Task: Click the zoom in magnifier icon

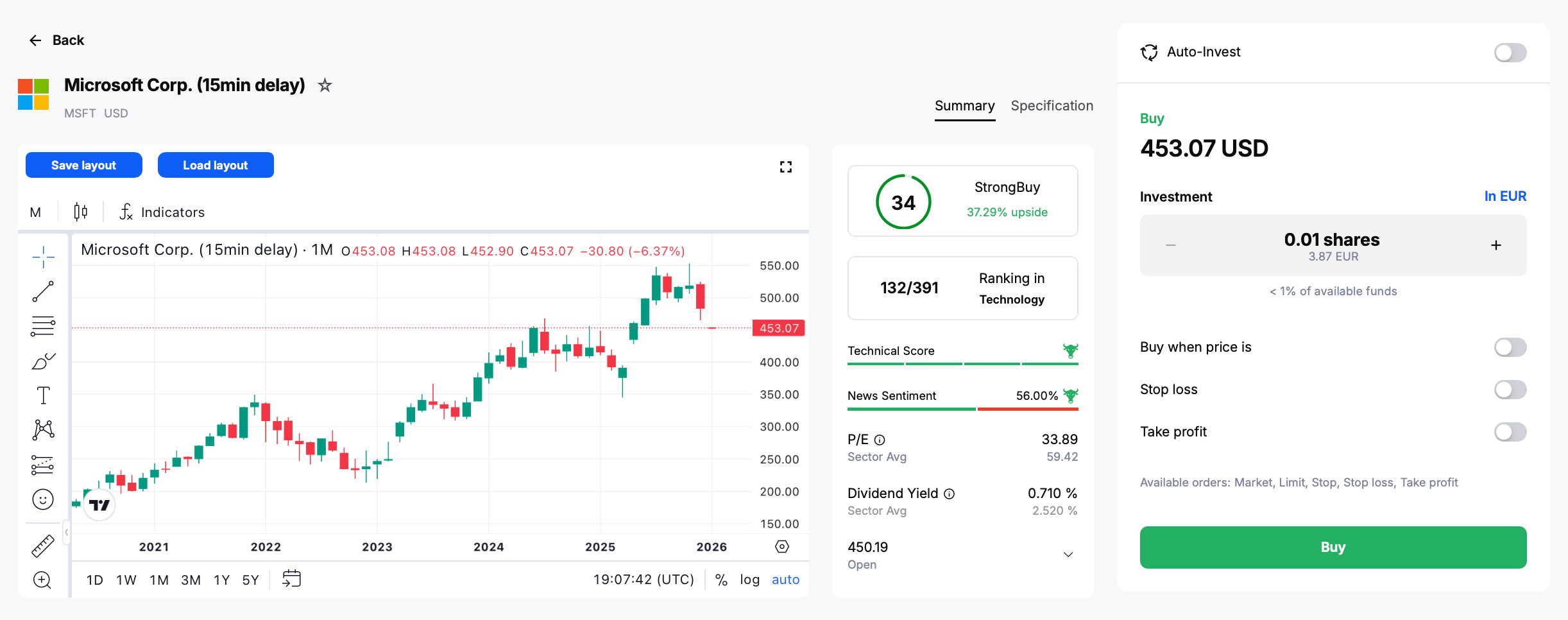Action: tap(42, 580)
